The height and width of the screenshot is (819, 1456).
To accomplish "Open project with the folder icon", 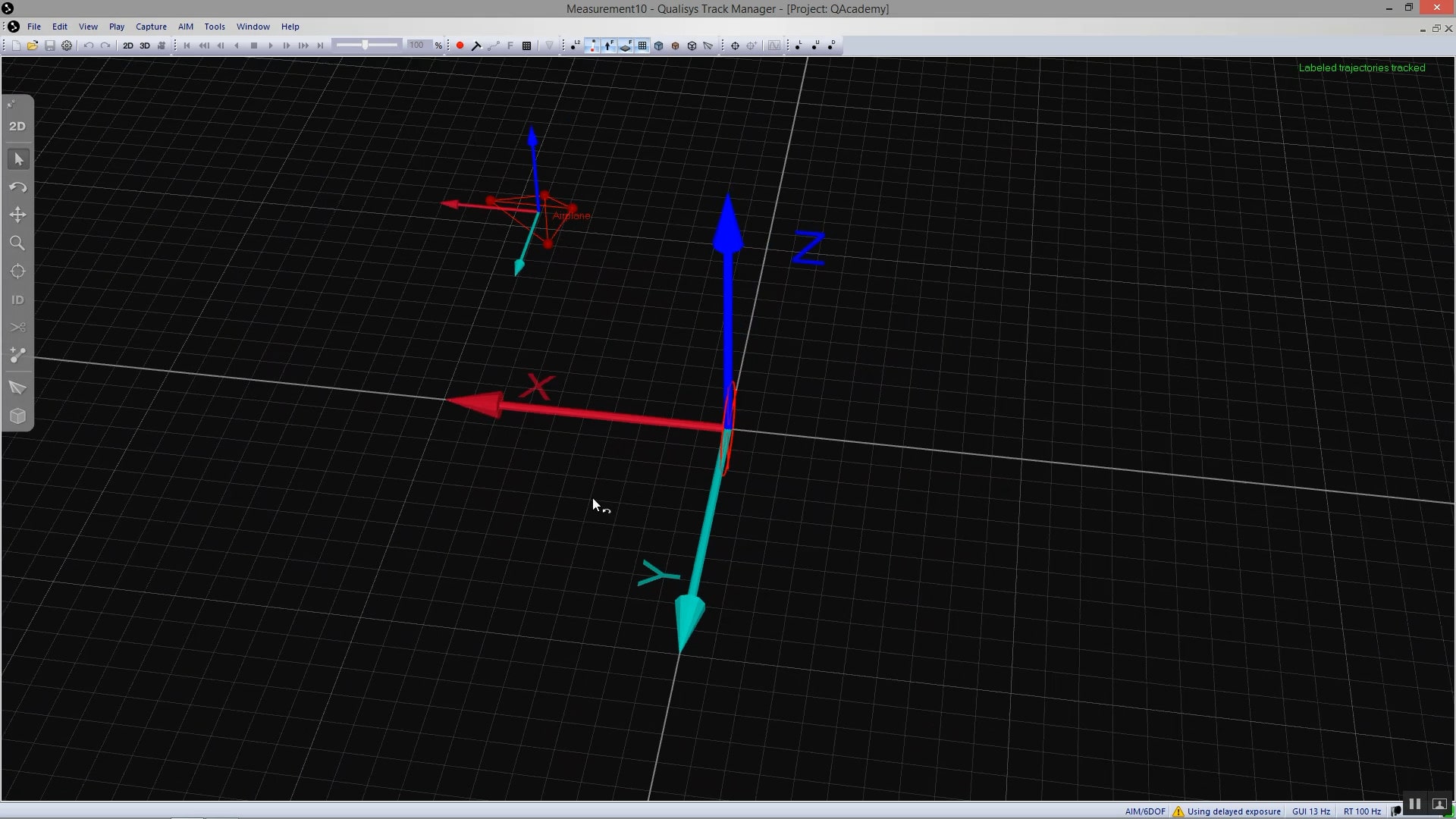I will coord(33,45).
